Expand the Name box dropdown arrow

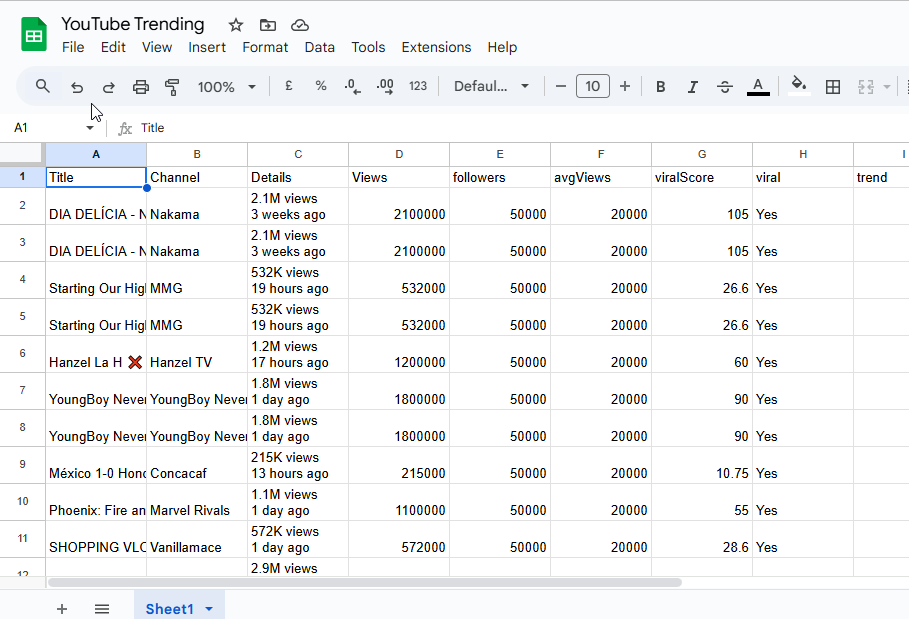[x=90, y=128]
